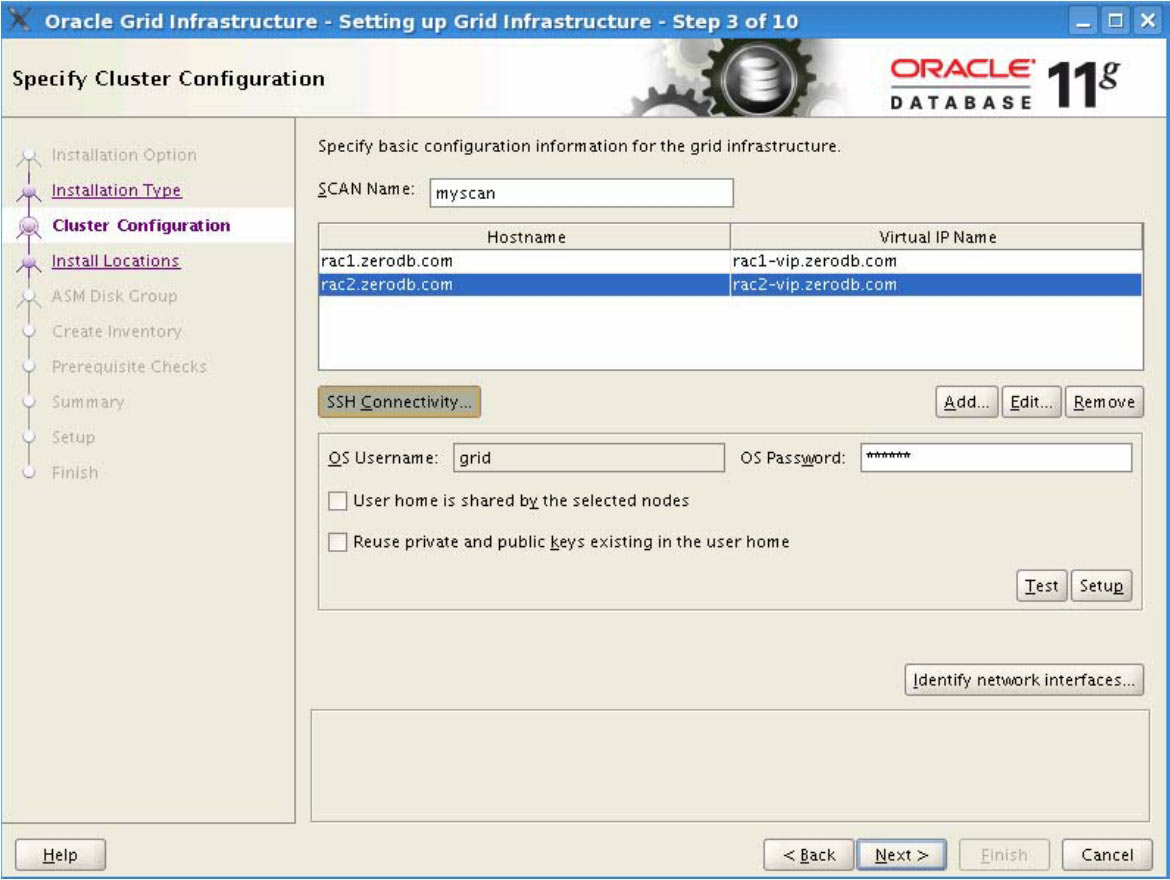Enable 'User home is shared' checkbox
The image size is (1170, 880).
tap(338, 501)
